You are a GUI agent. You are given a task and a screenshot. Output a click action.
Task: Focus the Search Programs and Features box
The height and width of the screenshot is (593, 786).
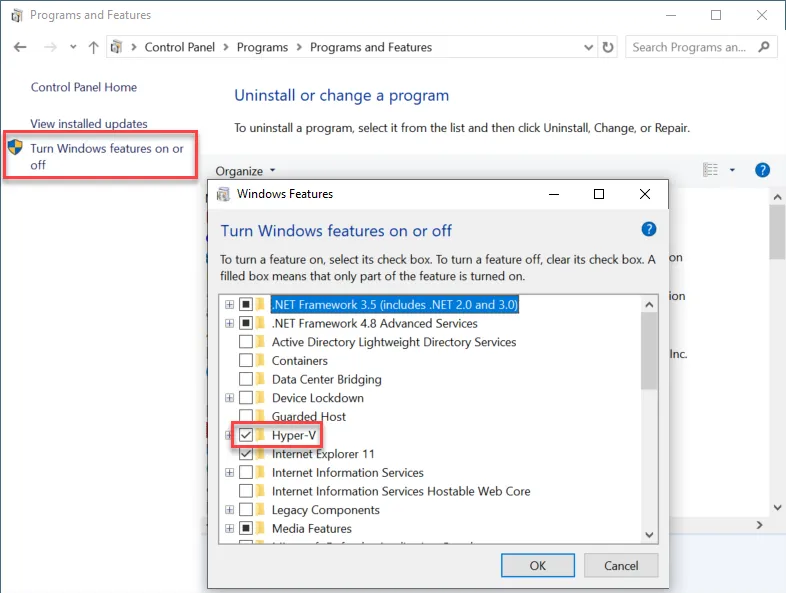(x=692, y=47)
